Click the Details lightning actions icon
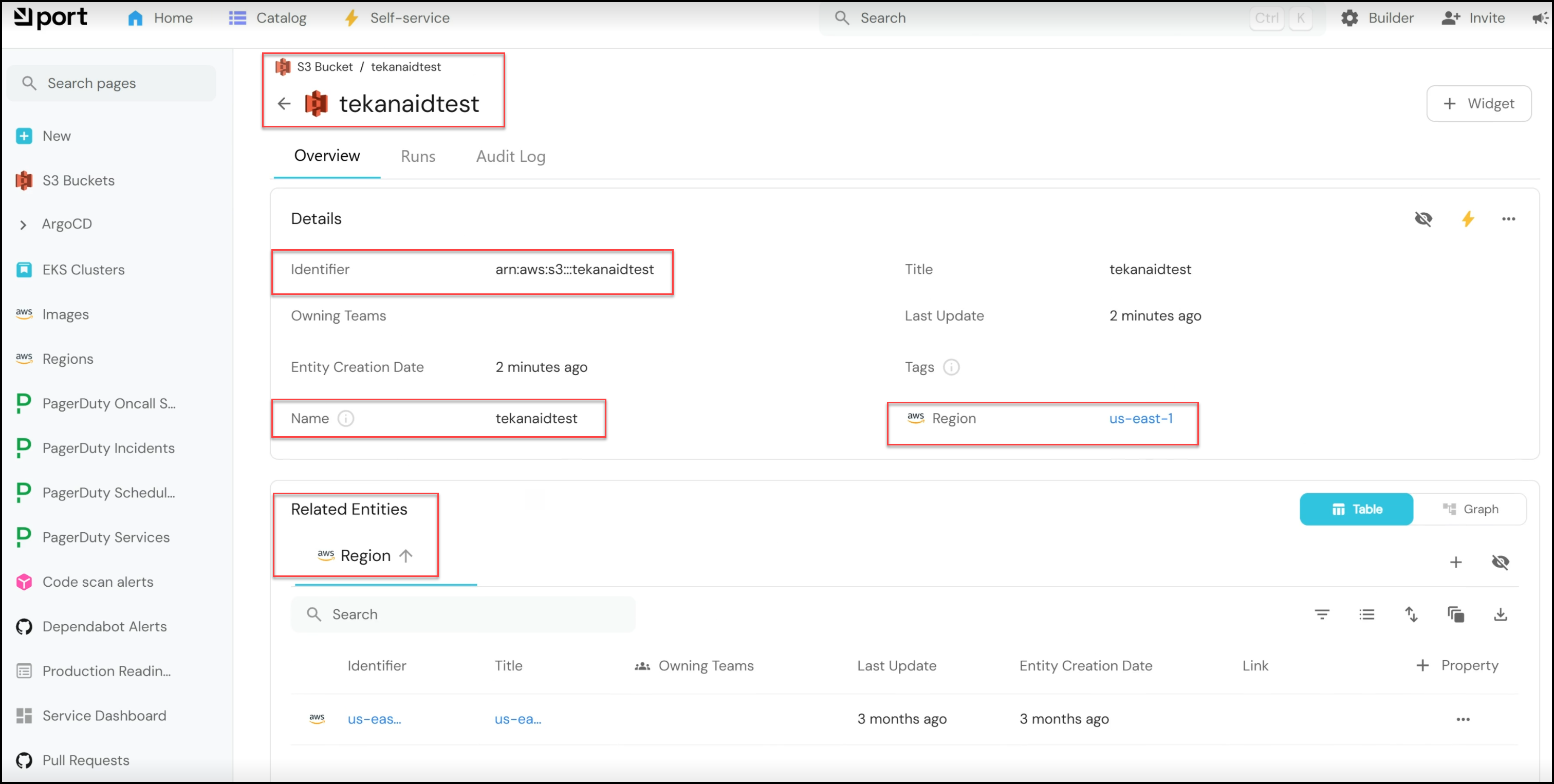 1468,219
